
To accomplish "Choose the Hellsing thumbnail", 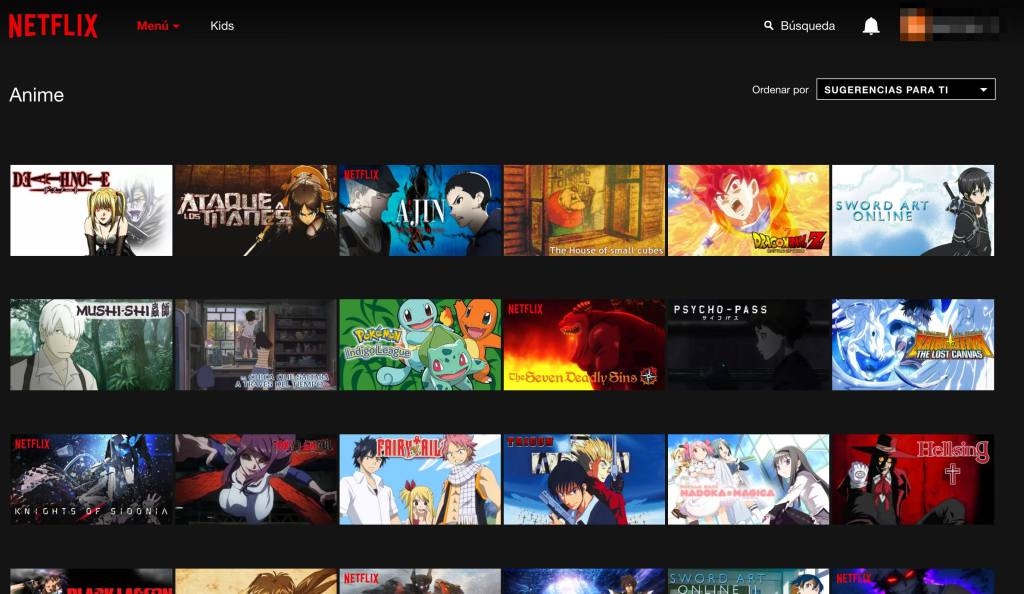I will point(913,479).
